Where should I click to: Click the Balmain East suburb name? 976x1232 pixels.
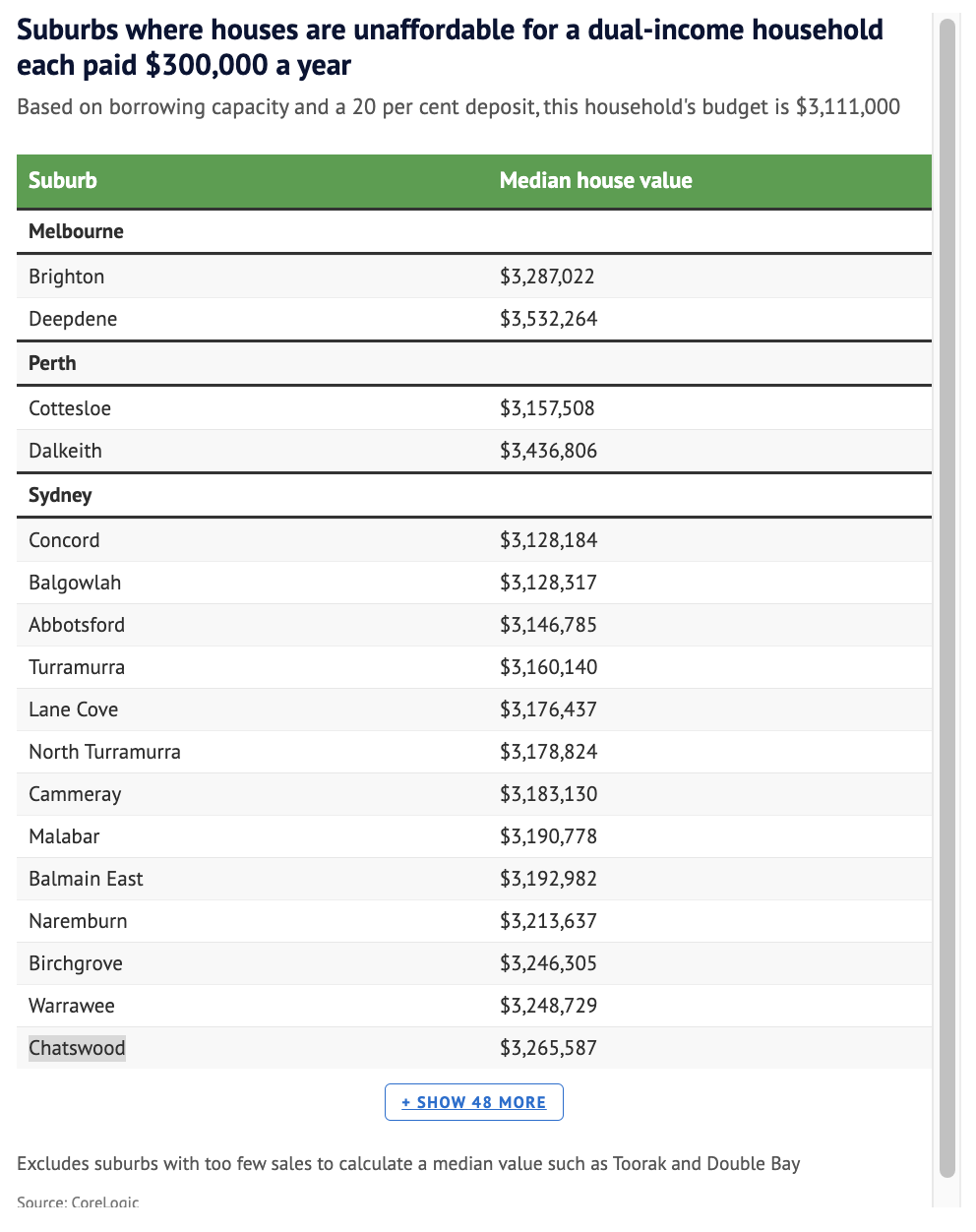click(x=86, y=879)
